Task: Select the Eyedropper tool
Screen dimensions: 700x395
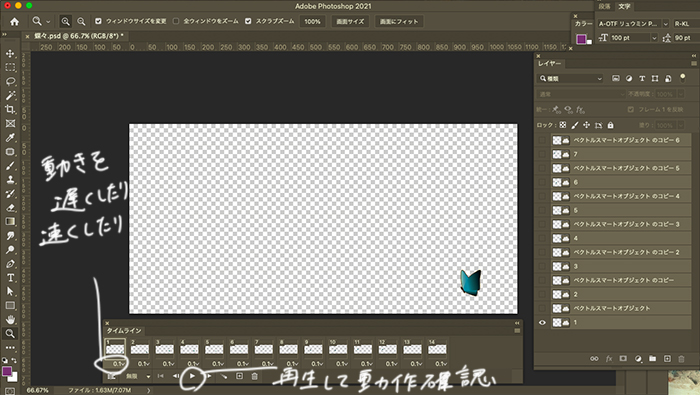Action: pos(10,137)
